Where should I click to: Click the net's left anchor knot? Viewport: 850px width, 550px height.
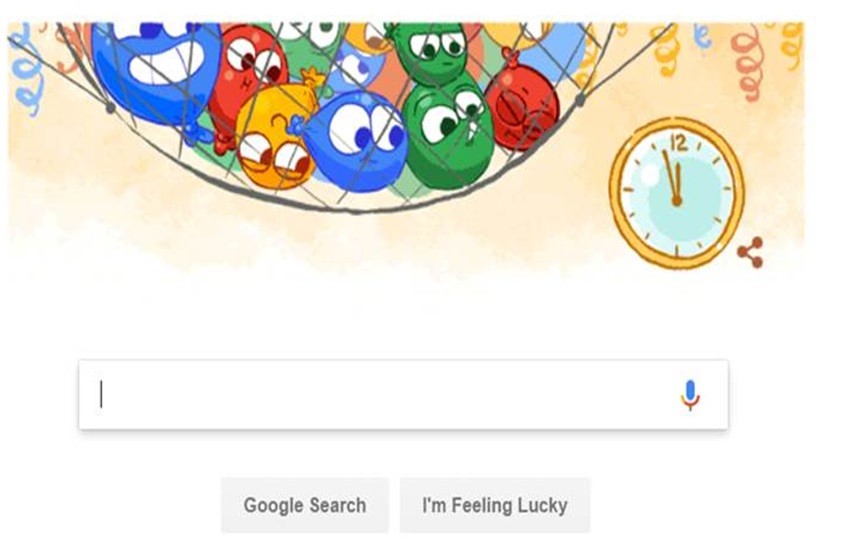click(x=110, y=107)
